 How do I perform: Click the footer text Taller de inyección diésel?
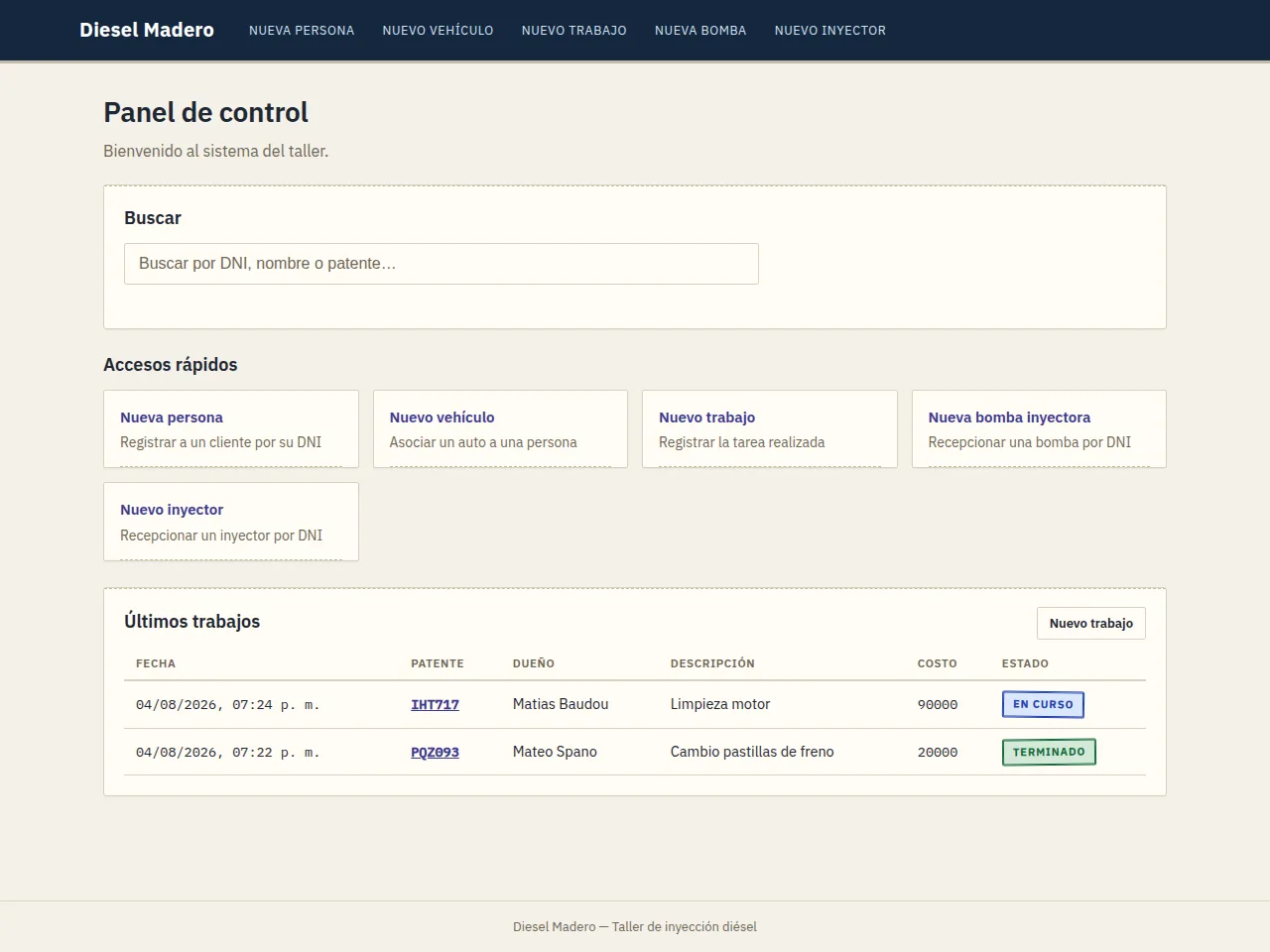click(x=685, y=927)
